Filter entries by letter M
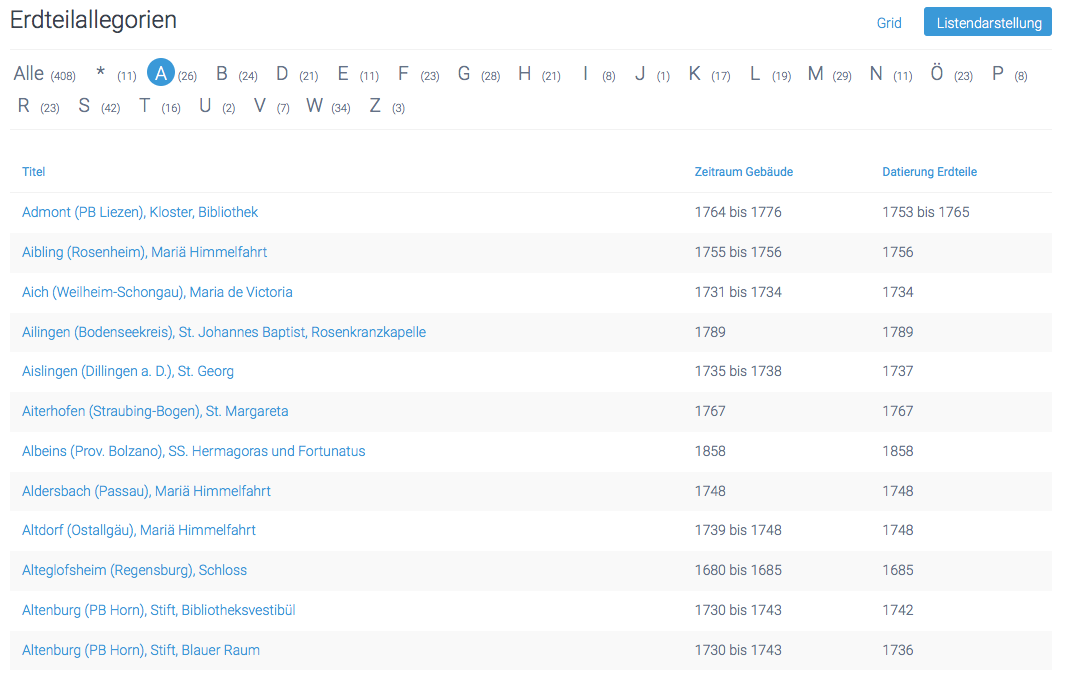The image size is (1072, 678). tap(815, 74)
